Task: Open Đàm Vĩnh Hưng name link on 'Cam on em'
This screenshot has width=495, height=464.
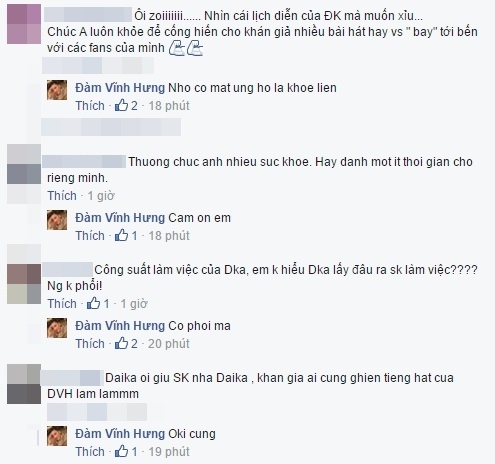Action: pyautogui.click(x=120, y=218)
